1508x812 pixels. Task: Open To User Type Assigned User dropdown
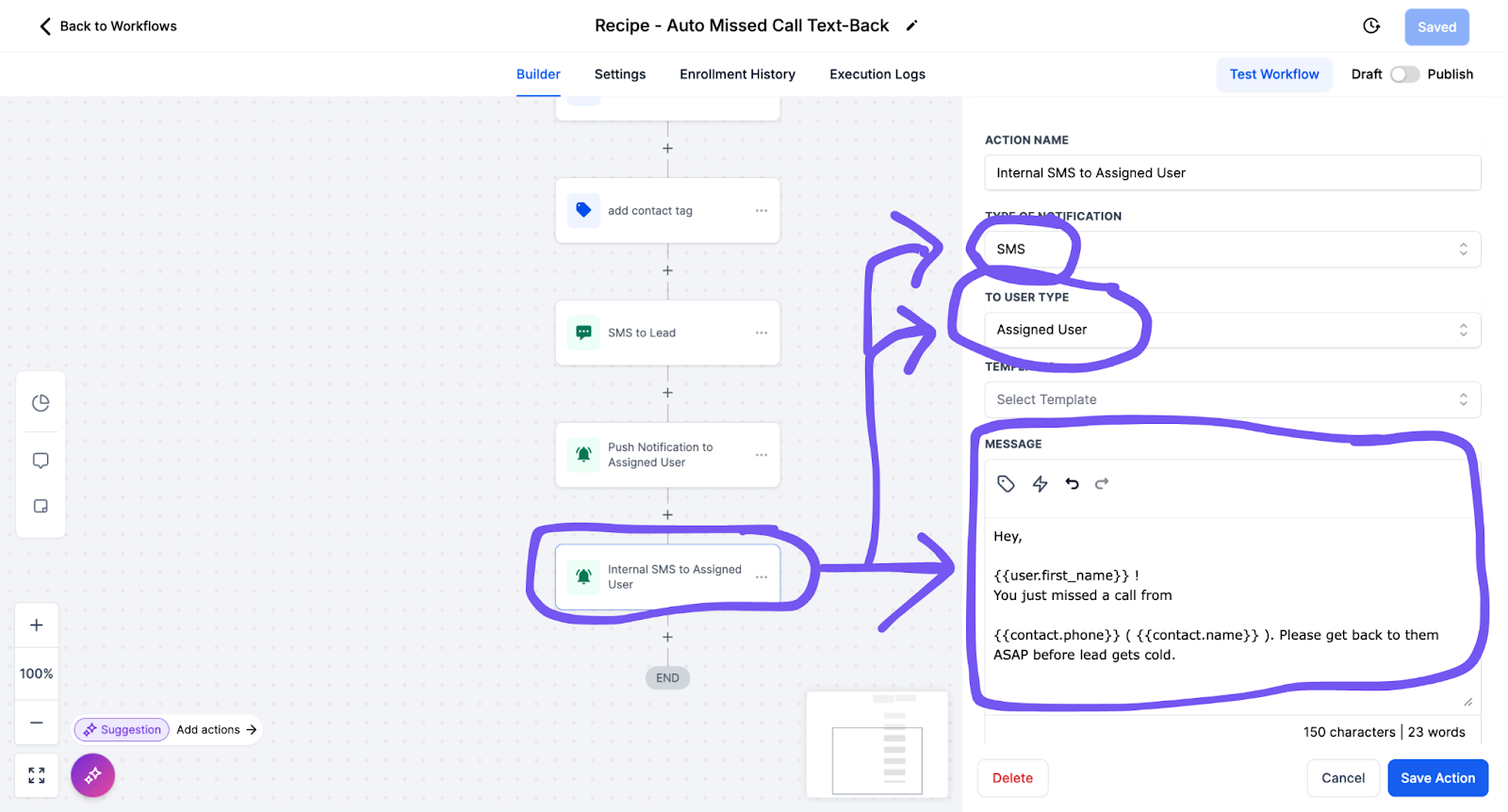1232,331
